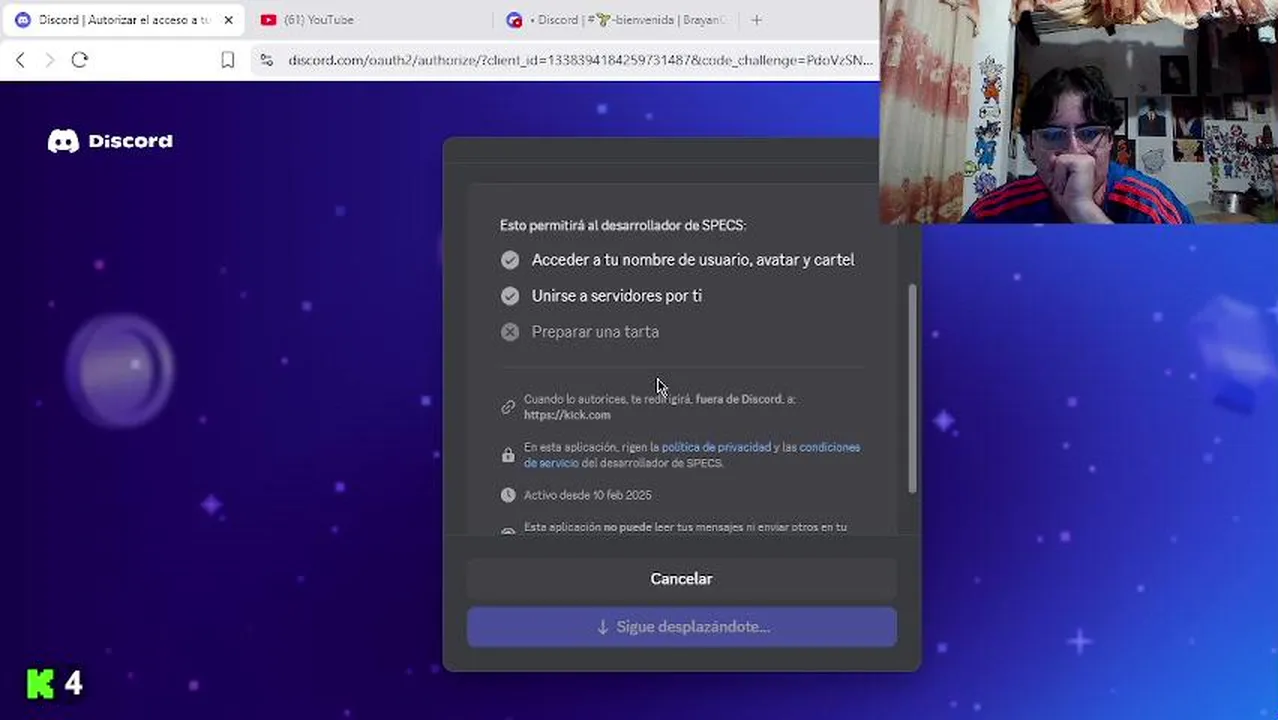The height and width of the screenshot is (720, 1278).
Task: Click the Discord logo on the page
Action: (x=110, y=141)
